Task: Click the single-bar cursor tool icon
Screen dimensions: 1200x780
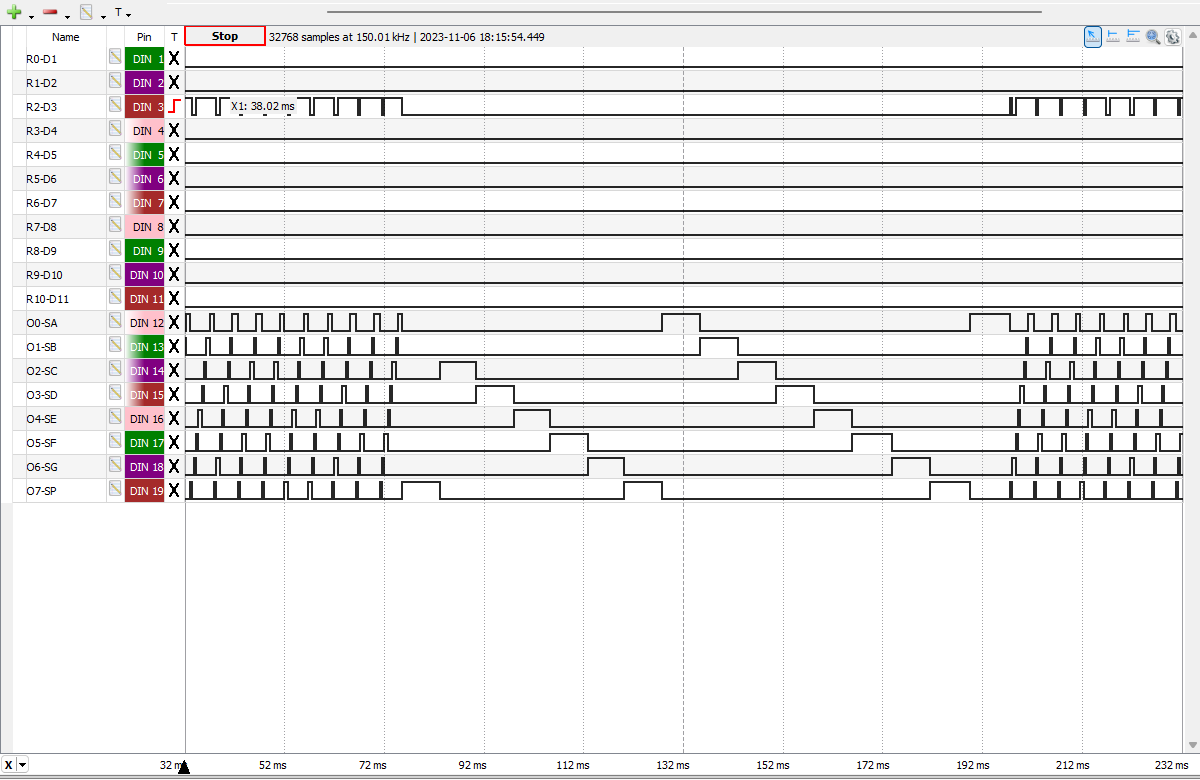Action: (1113, 36)
